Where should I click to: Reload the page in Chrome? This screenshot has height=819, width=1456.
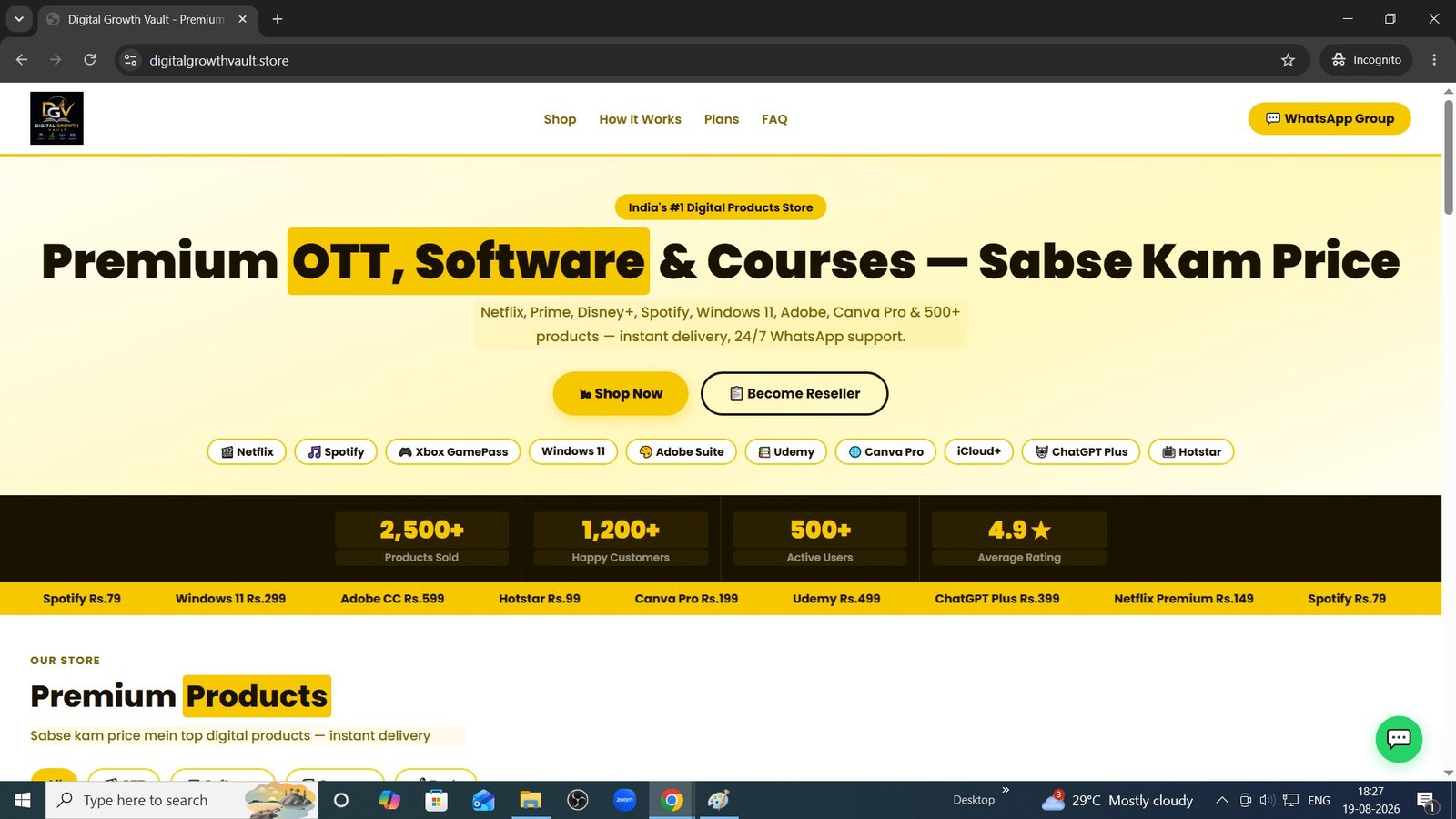coord(90,60)
